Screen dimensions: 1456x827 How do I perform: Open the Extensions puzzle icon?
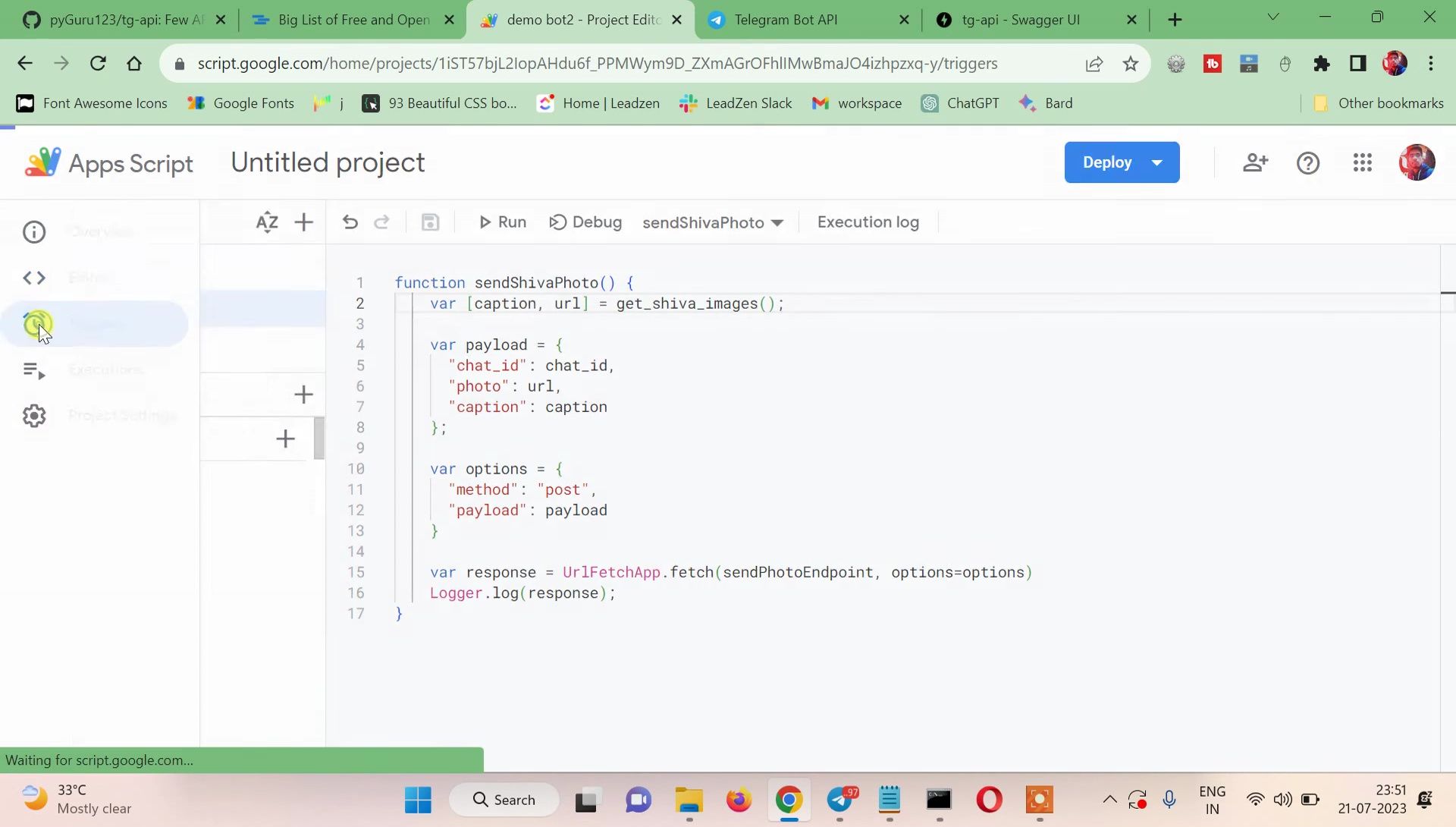tap(1322, 64)
